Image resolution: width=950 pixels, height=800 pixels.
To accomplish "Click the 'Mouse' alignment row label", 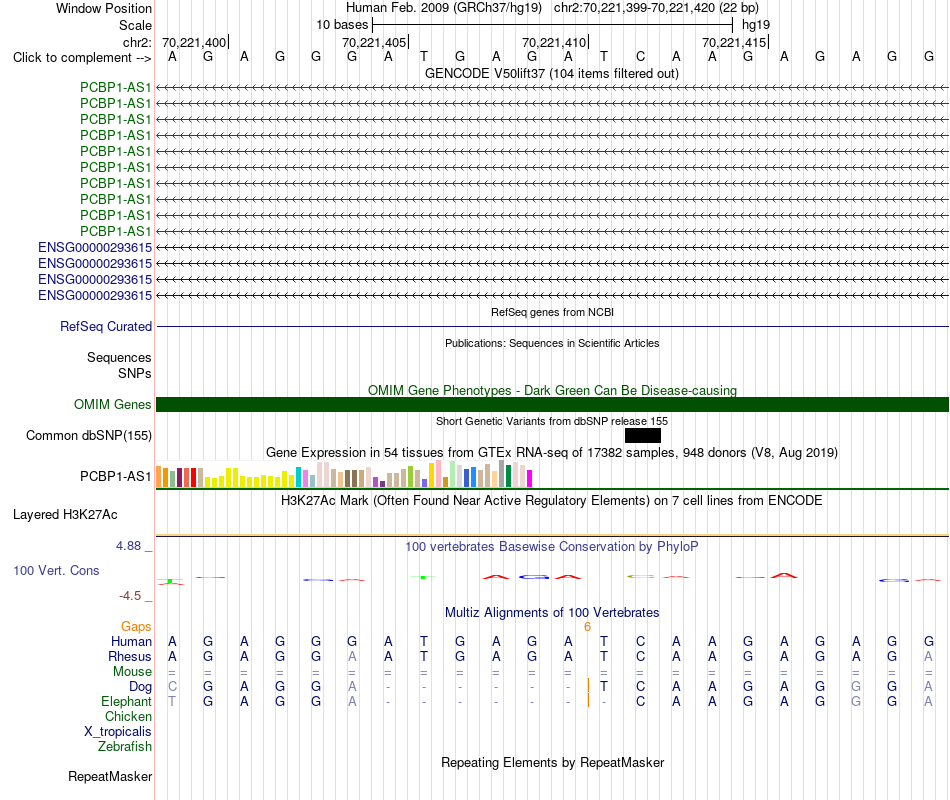I will pyautogui.click(x=132, y=672).
